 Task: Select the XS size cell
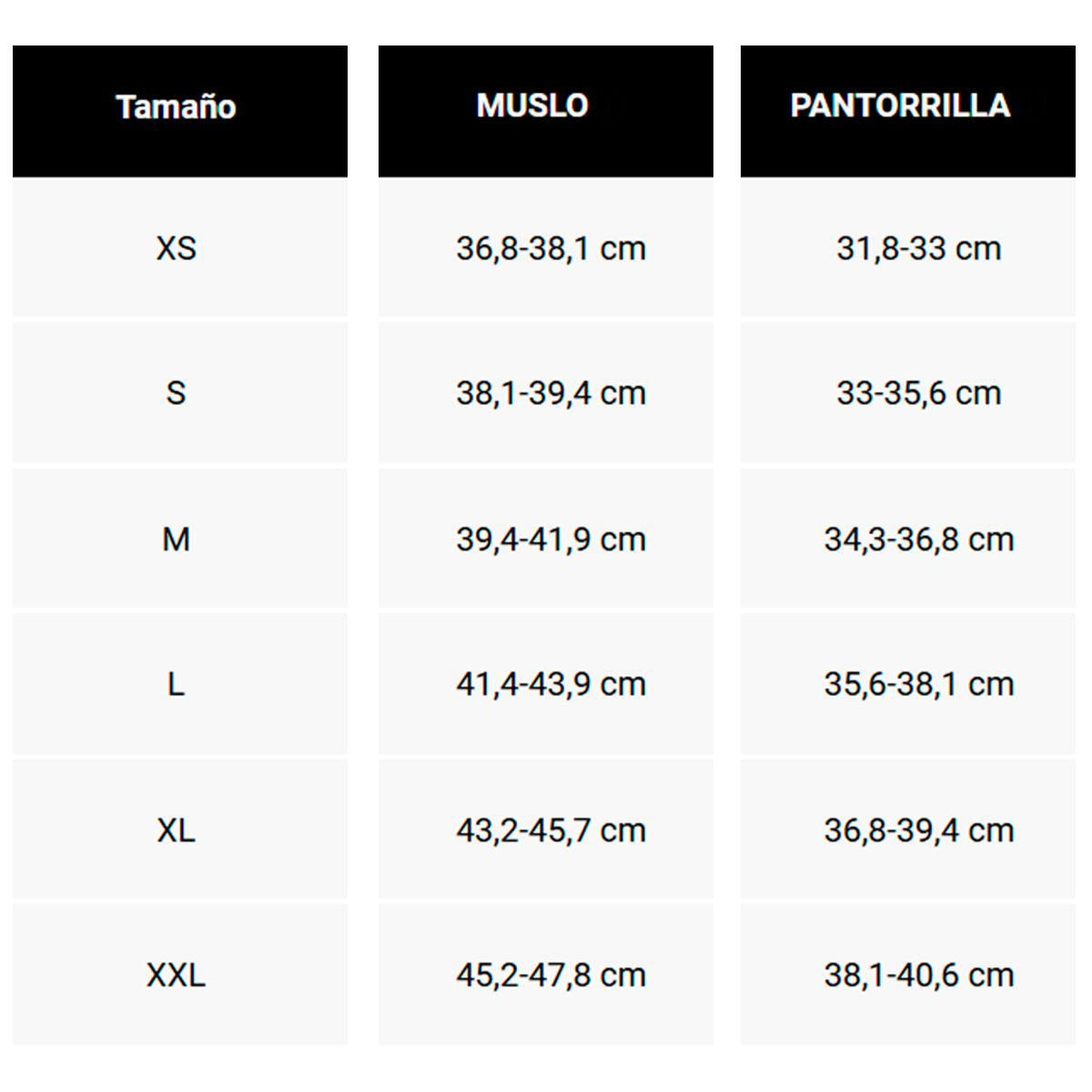(x=177, y=248)
